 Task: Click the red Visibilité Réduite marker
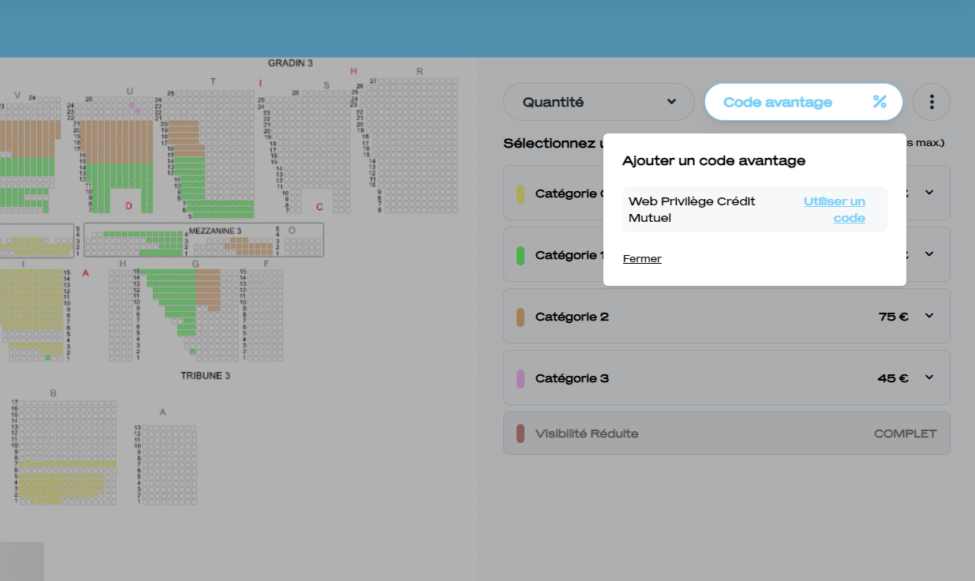coord(520,434)
